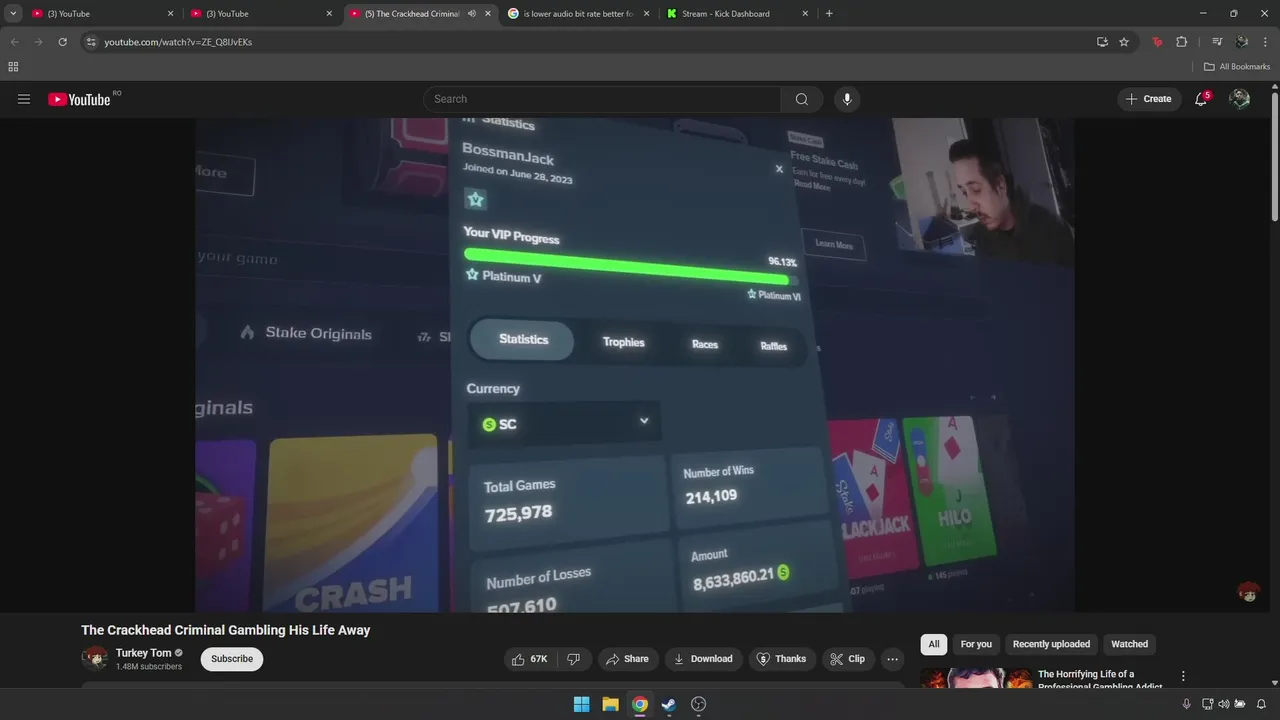The height and width of the screenshot is (720, 1280).
Task: Click the address bar URL
Action: 178,42
